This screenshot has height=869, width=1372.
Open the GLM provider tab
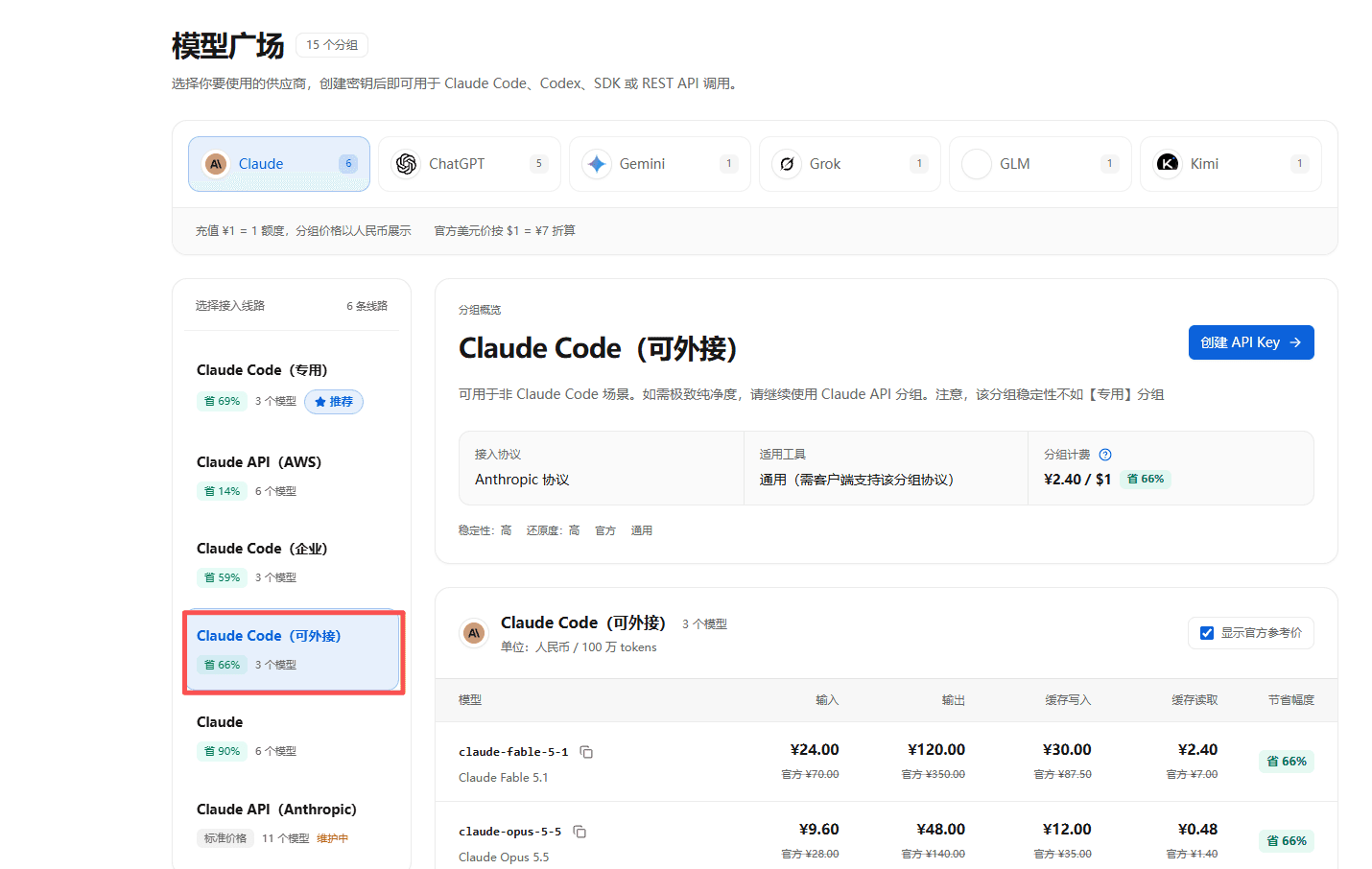tap(1040, 164)
